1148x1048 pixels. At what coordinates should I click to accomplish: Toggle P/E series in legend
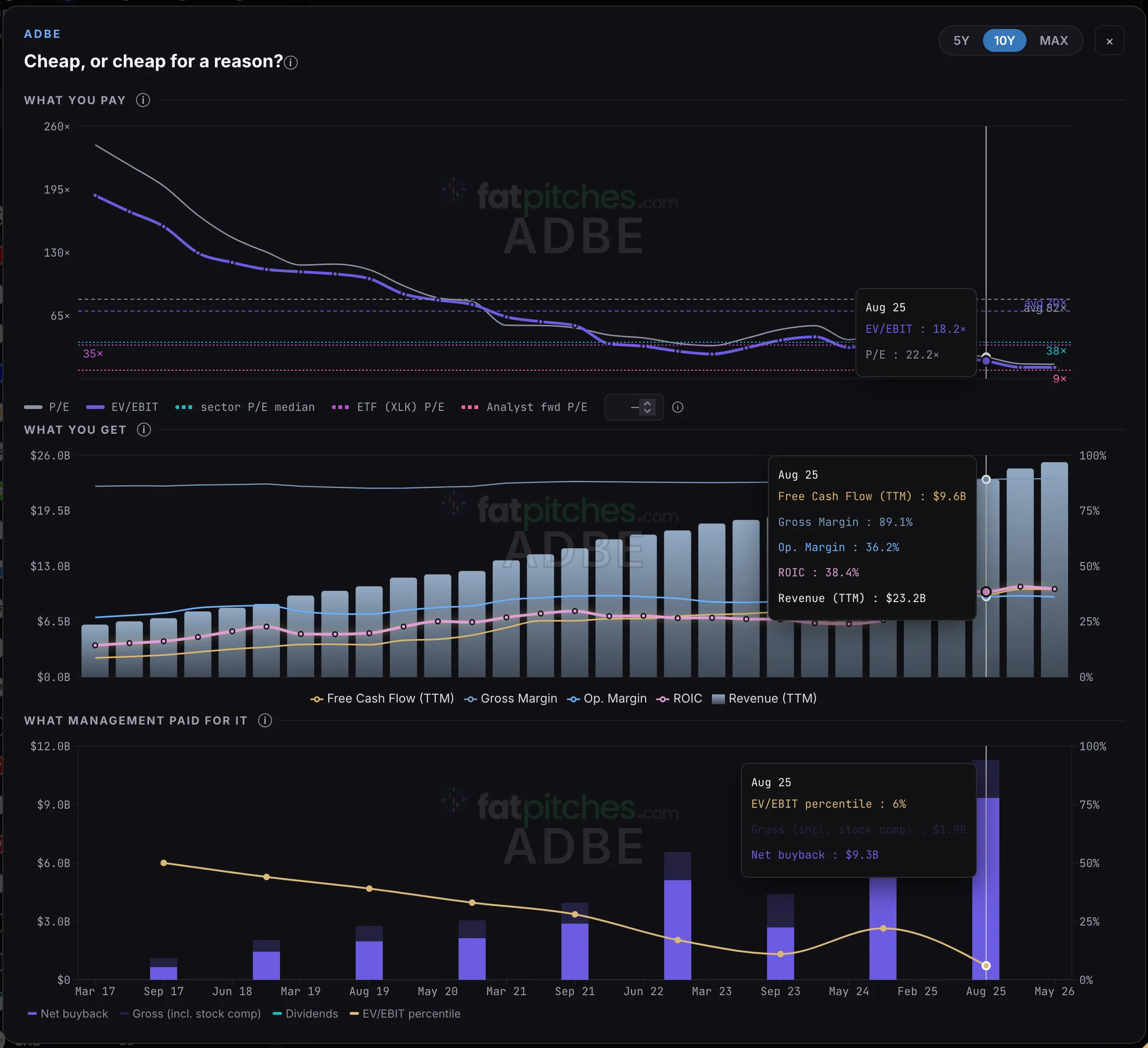point(47,407)
